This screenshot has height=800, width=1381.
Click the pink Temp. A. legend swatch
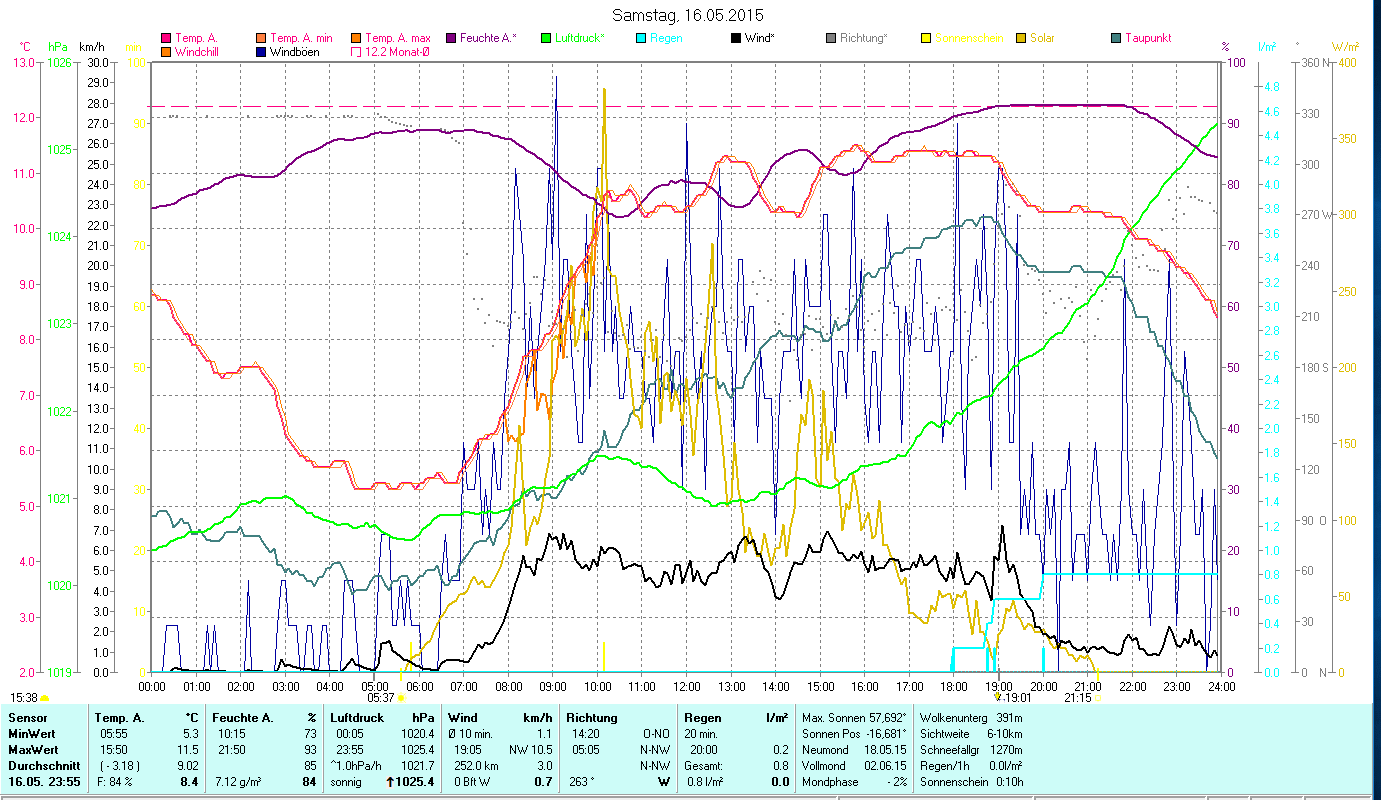(x=166, y=38)
